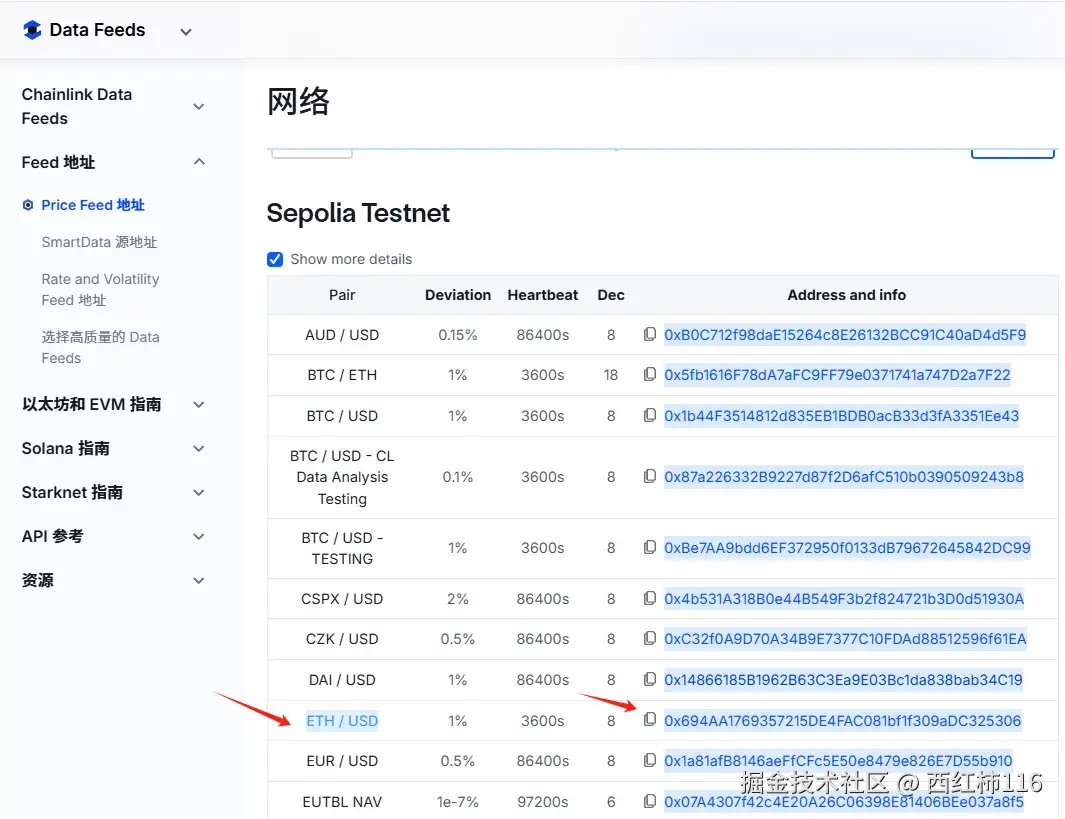Click the 0.15% deviation value

pos(458,335)
